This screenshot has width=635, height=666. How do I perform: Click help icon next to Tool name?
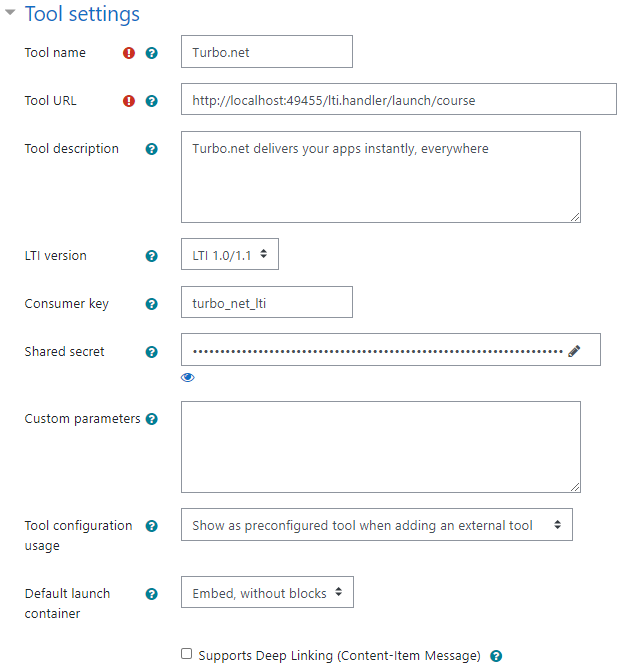pos(152,53)
